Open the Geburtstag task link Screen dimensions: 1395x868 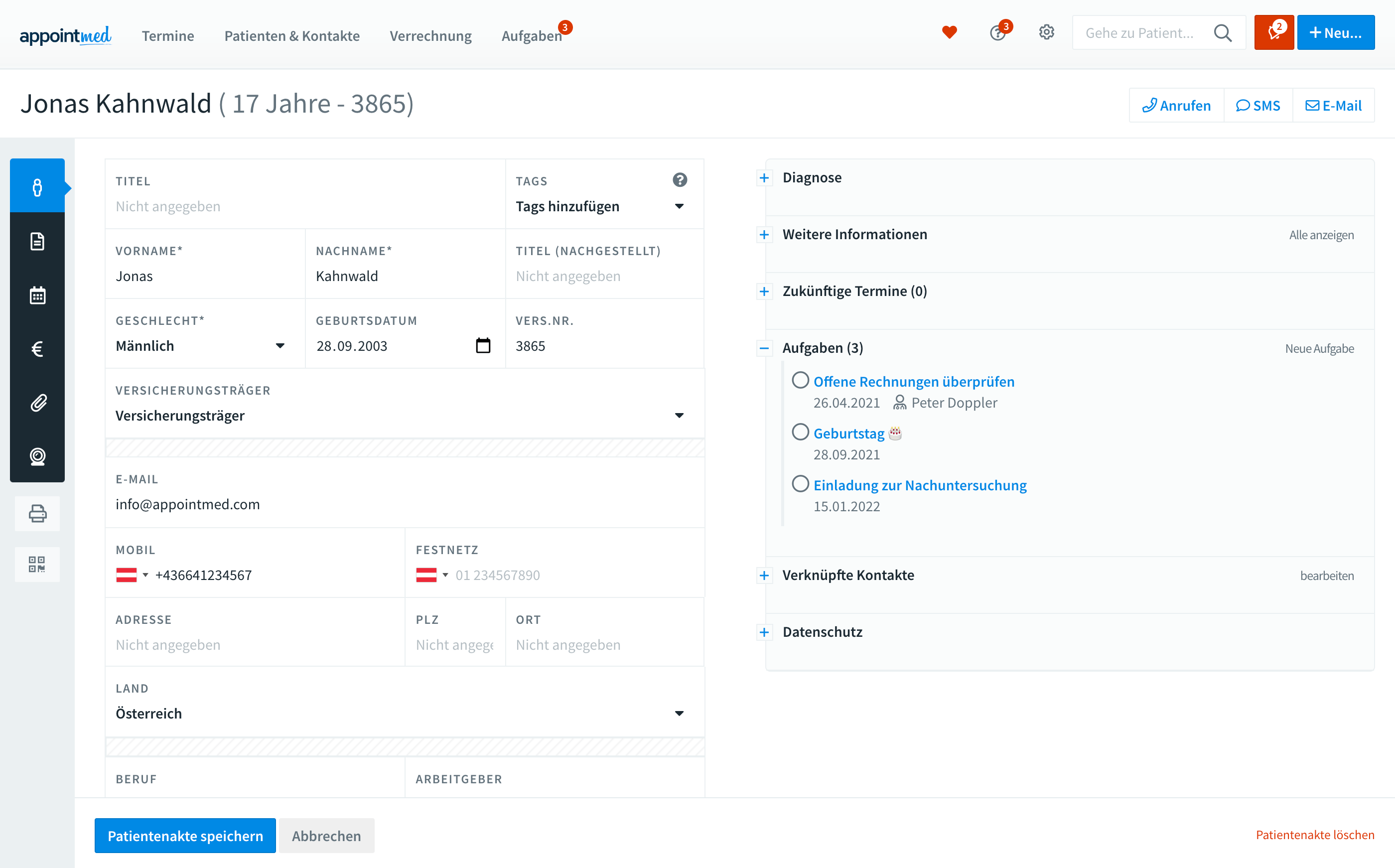(x=848, y=434)
